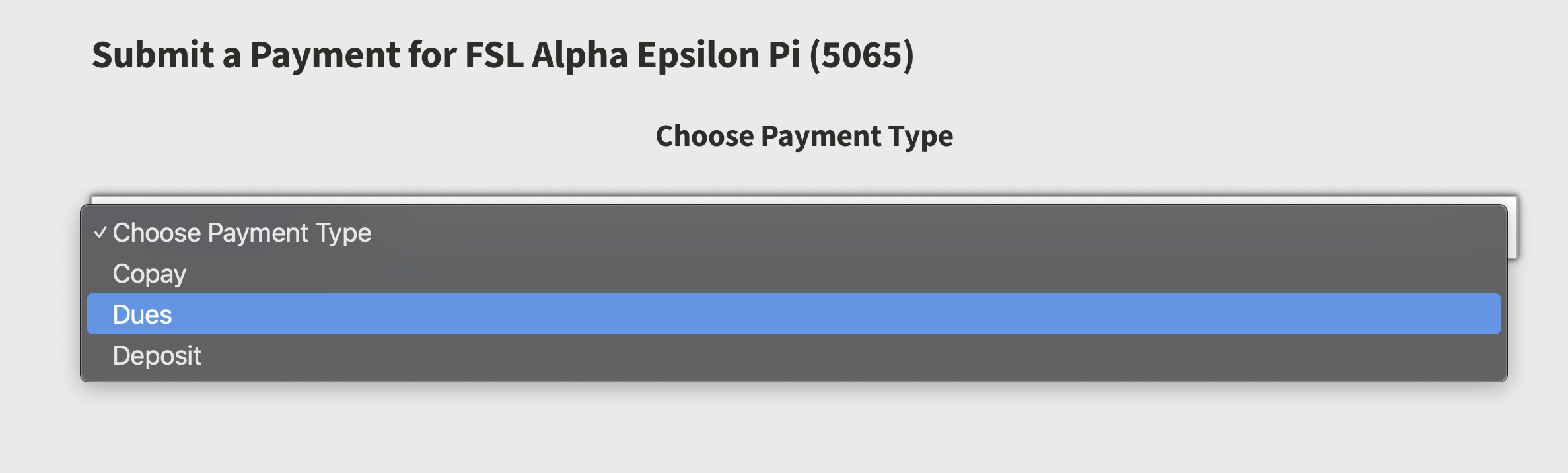1568x473 pixels.
Task: Click the currently checked dropdown item
Action: pos(242,233)
